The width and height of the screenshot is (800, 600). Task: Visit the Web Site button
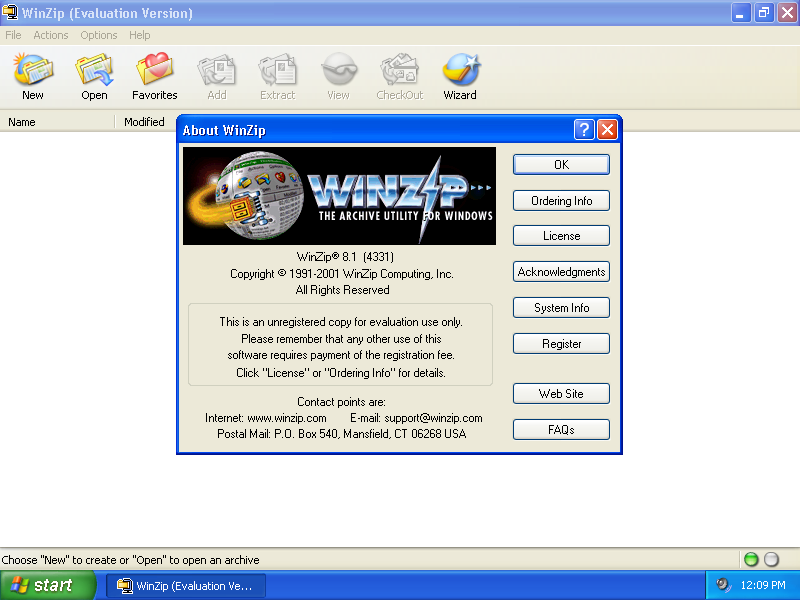(x=561, y=393)
